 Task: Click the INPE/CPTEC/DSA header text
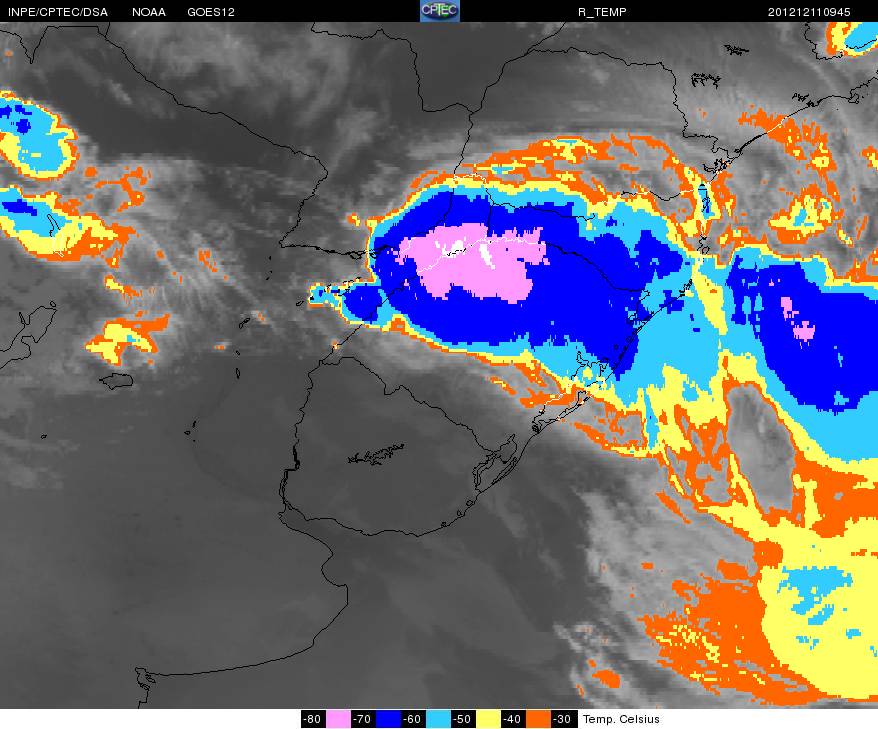(58, 12)
